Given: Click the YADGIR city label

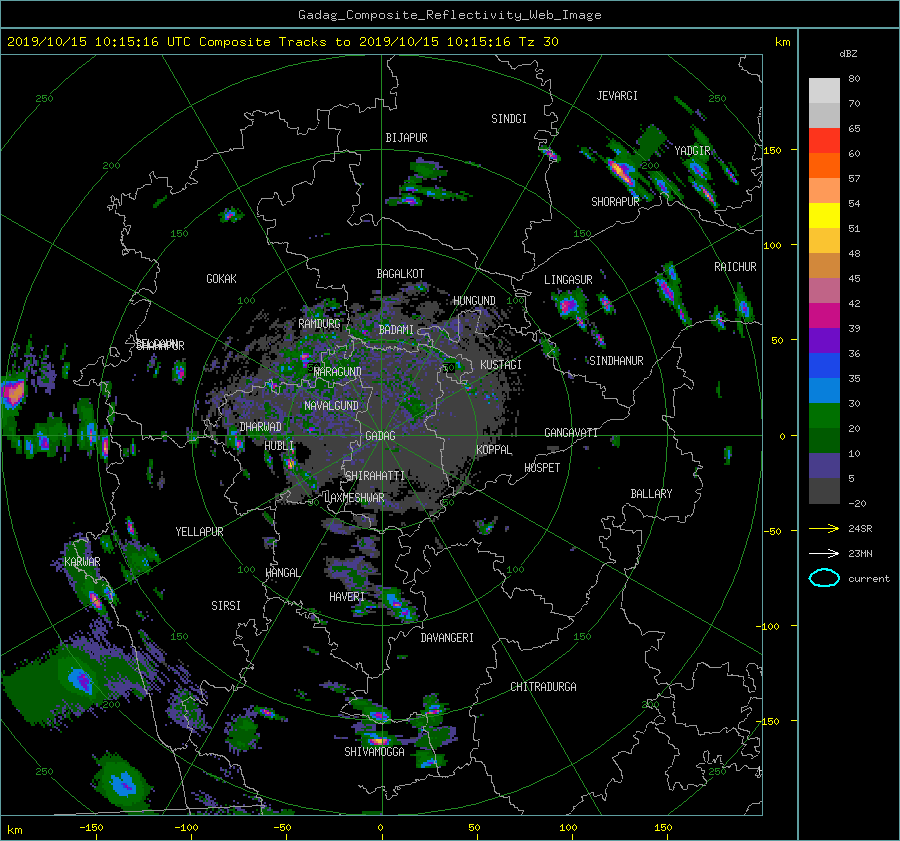Looking at the screenshot, I should (x=692, y=151).
